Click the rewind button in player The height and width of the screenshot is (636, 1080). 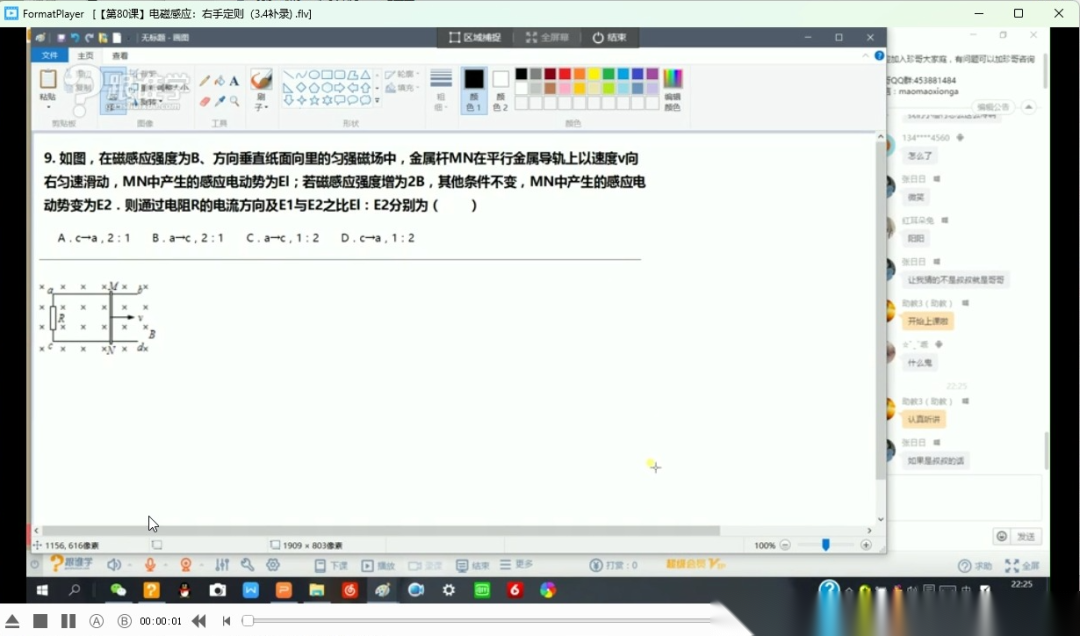tap(199, 621)
